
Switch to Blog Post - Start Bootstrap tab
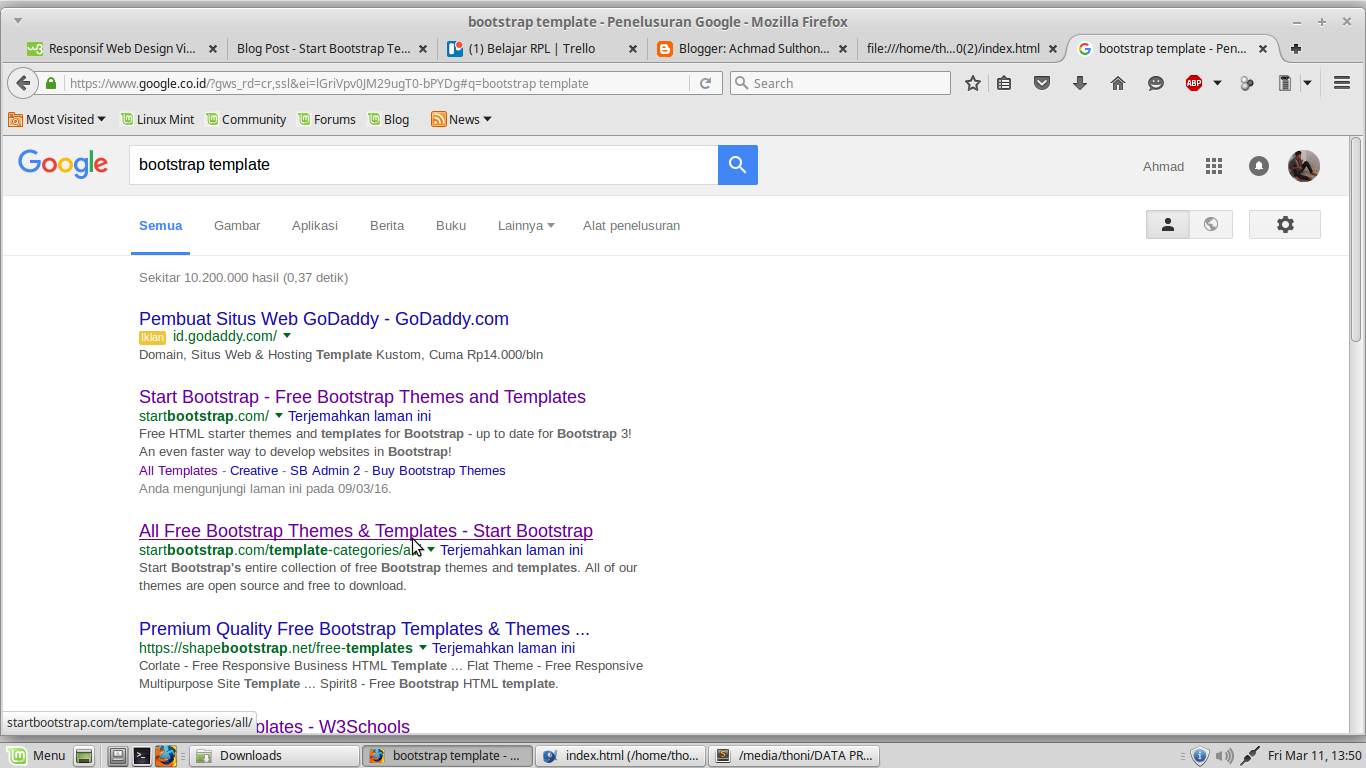pyautogui.click(x=333, y=48)
